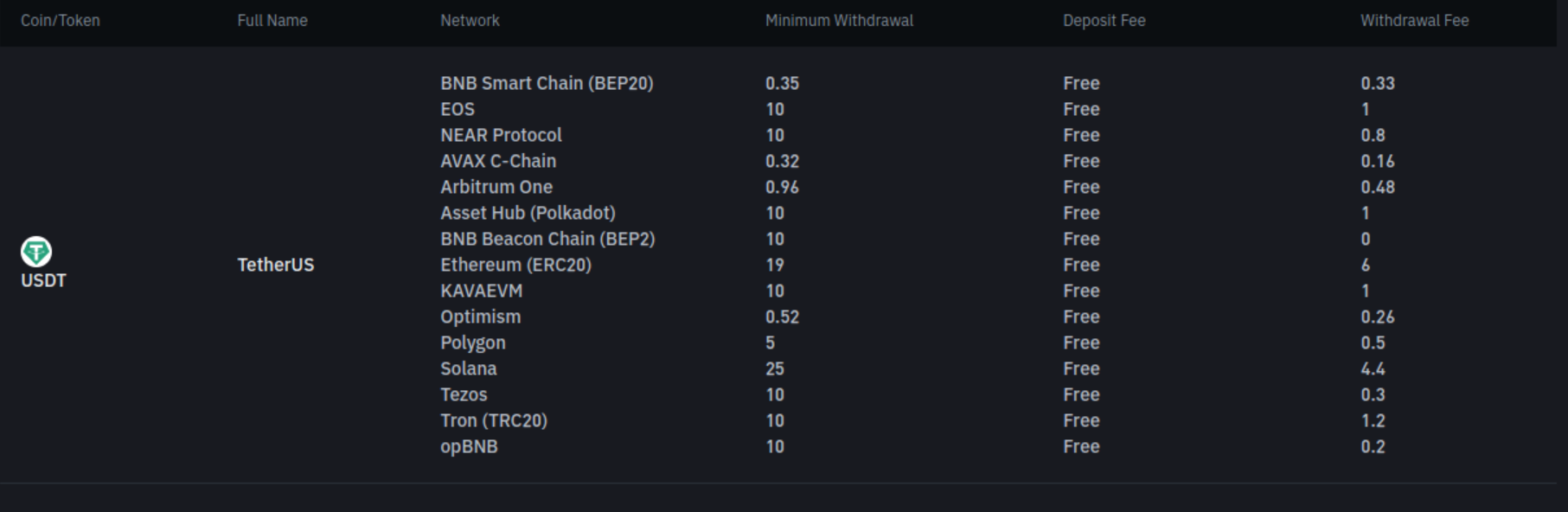This screenshot has width=1568, height=512.
Task: Click the Solana withdrawal fee 4.4
Action: (x=1373, y=368)
